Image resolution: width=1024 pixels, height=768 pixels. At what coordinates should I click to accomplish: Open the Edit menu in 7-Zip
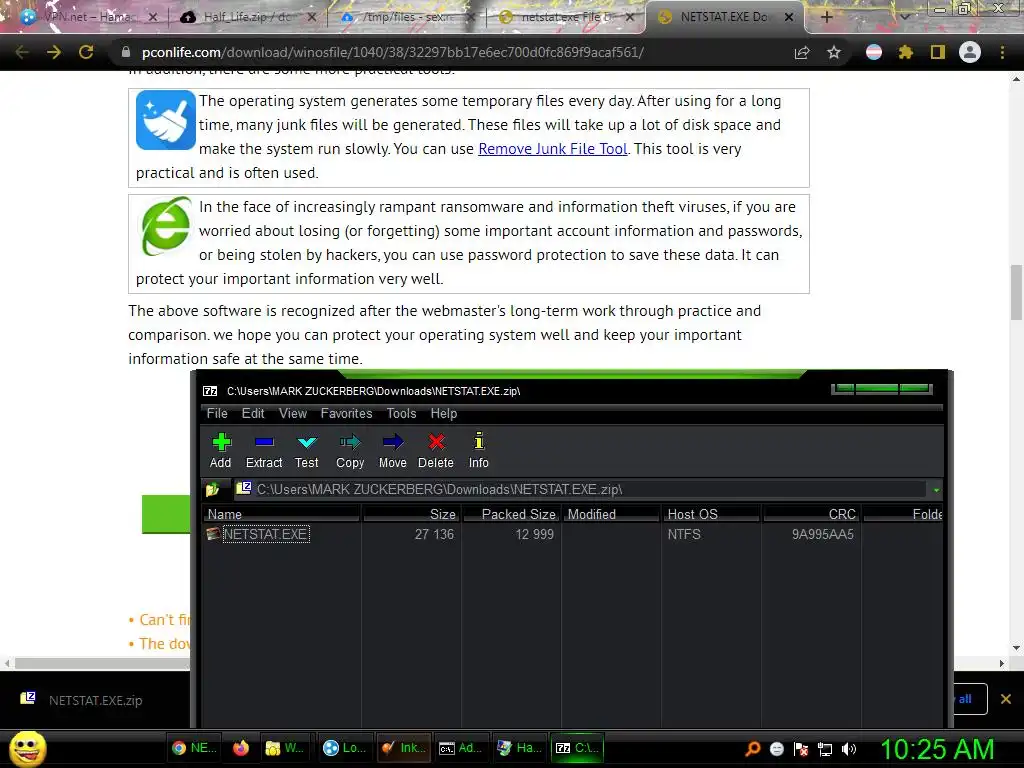point(253,413)
